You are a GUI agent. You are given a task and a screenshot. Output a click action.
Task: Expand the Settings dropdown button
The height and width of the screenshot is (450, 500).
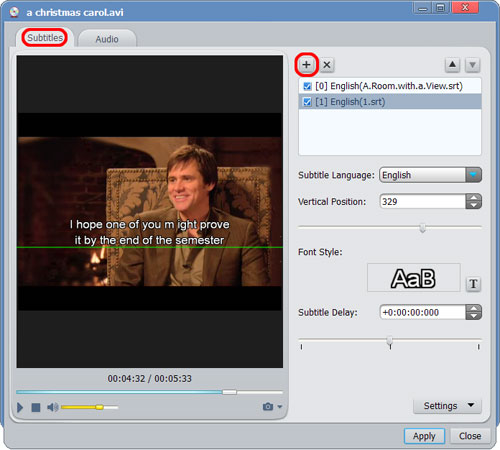click(448, 406)
